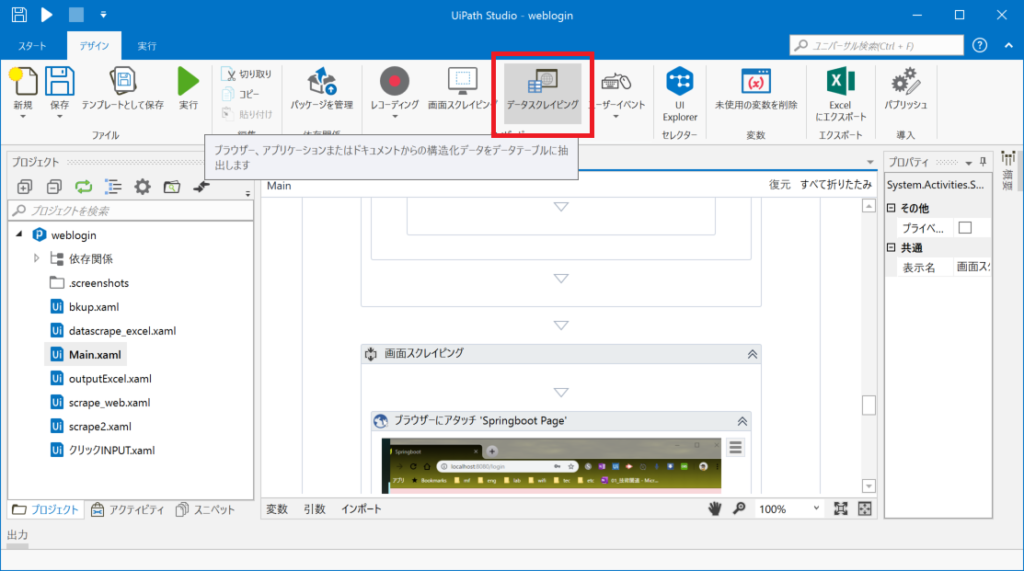Viewport: 1024px width, 571px height.
Task: Click 復元 in designer header
Action: coord(780,185)
